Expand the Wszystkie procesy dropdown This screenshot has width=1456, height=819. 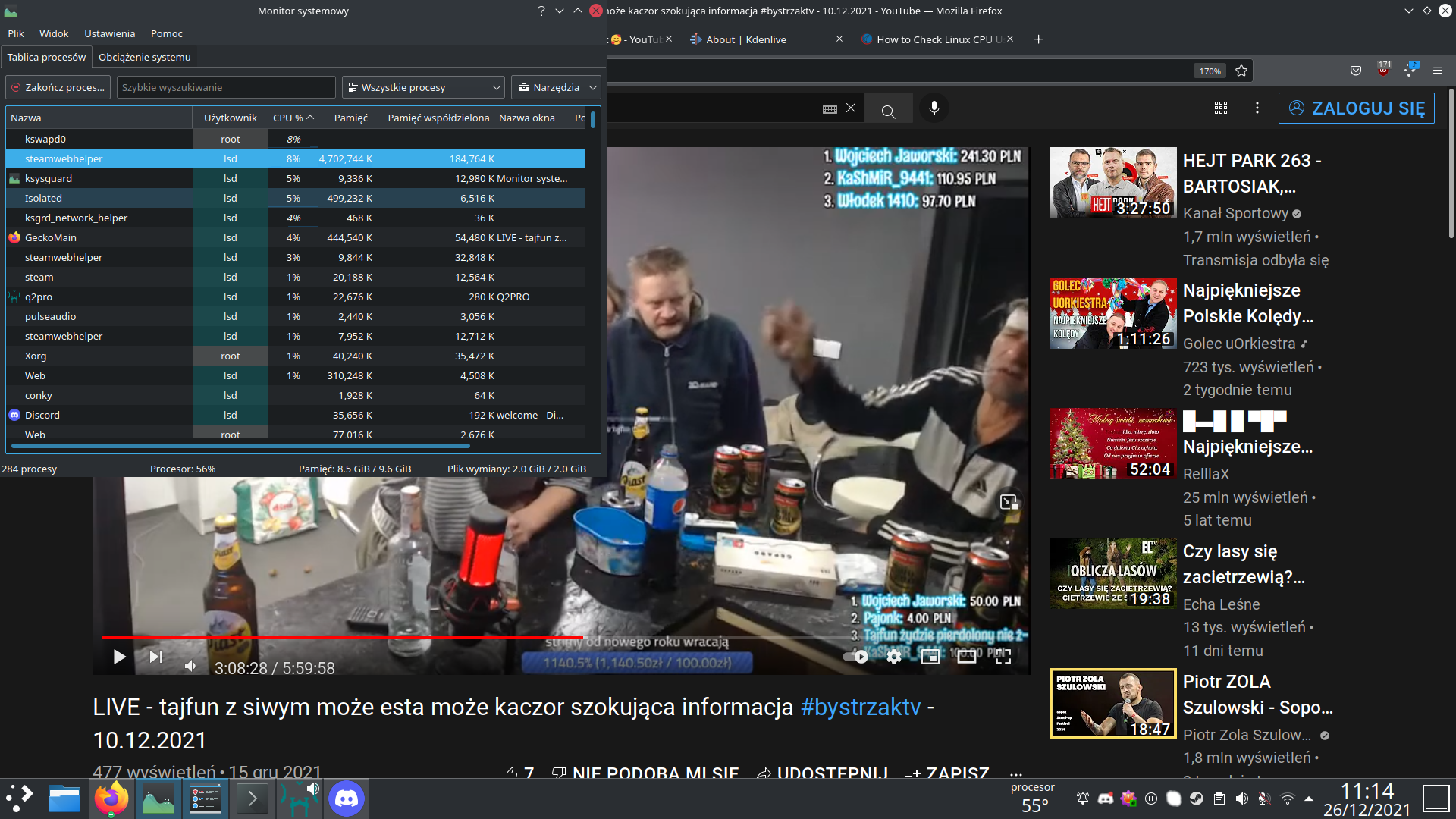pos(423,87)
